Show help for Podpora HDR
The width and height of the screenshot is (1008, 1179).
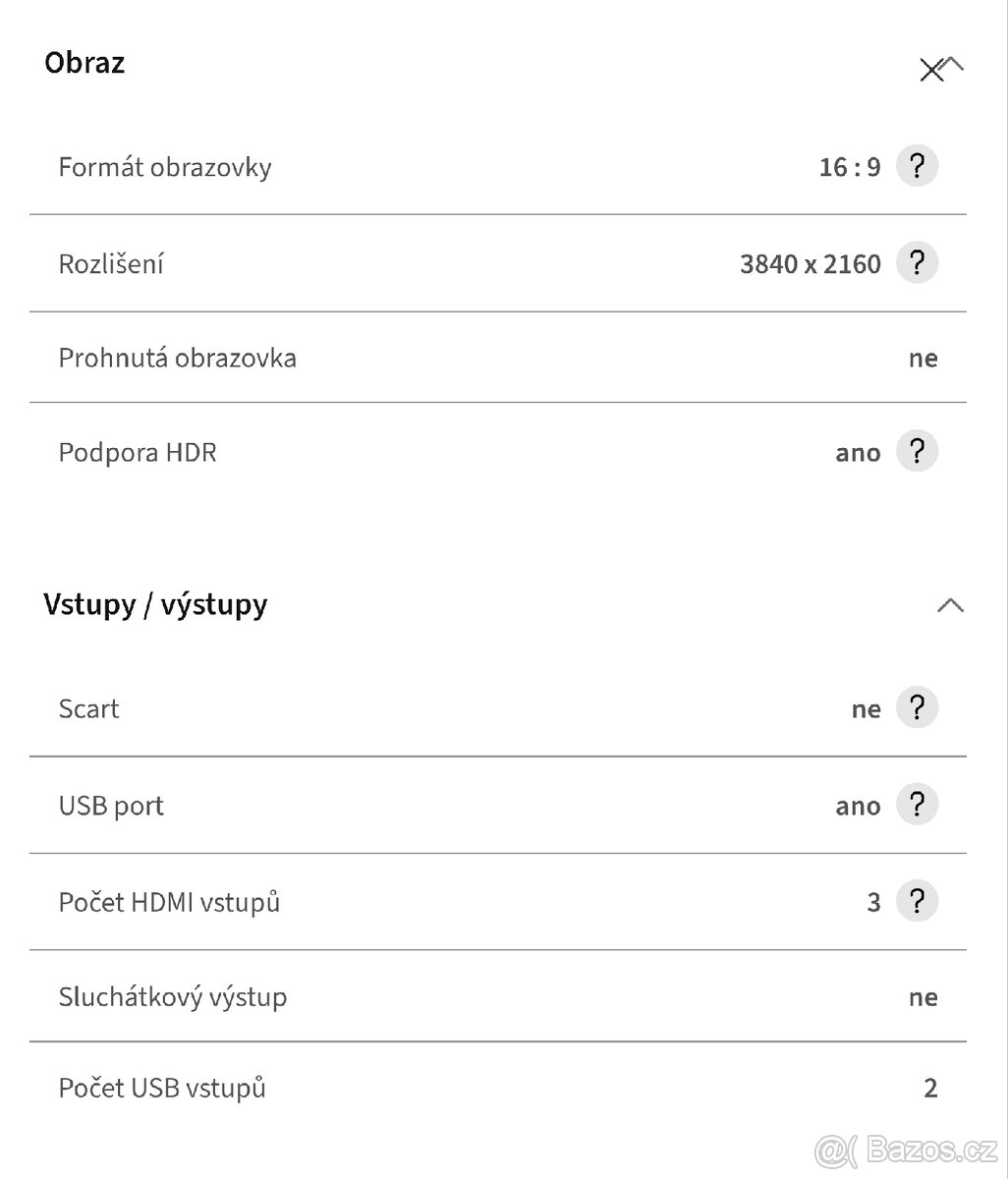917,452
